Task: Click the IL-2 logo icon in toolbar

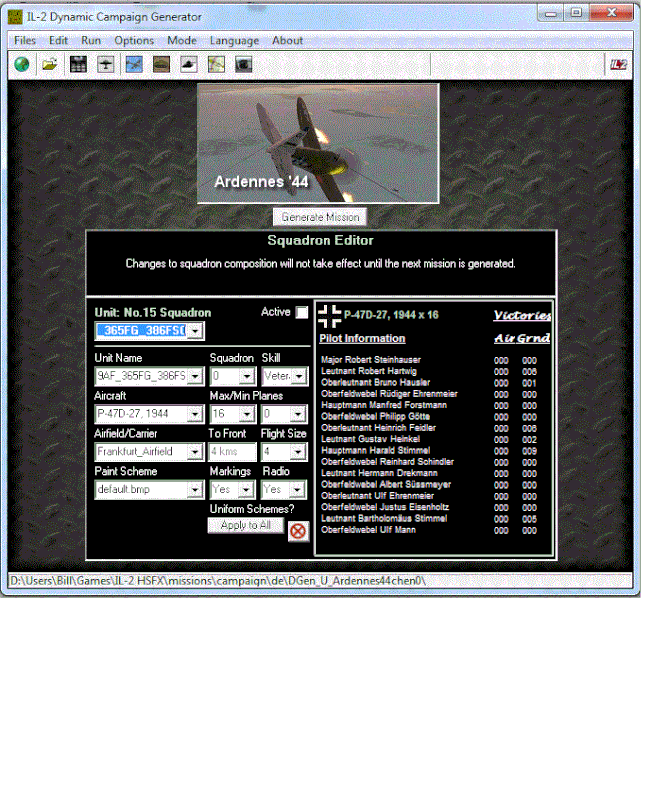Action: [618, 65]
